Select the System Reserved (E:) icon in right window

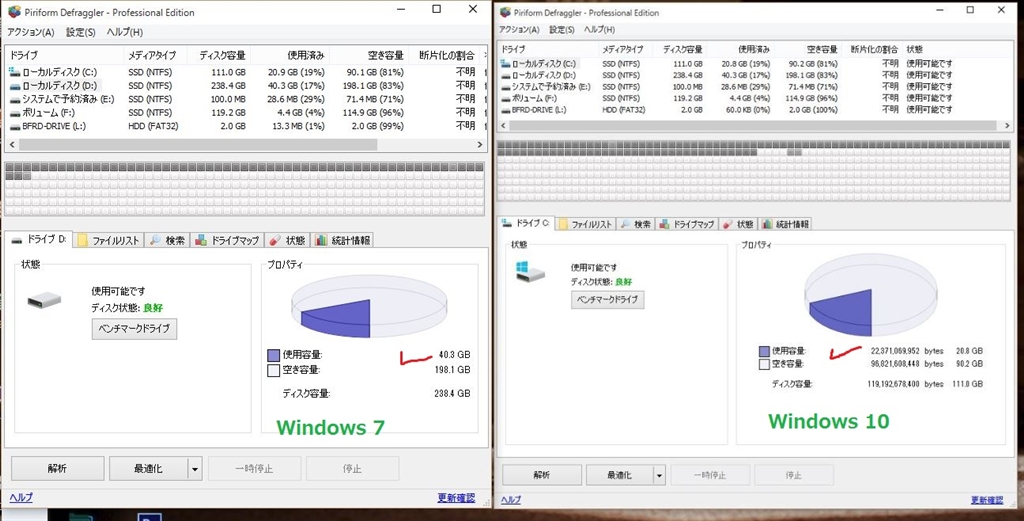pos(505,87)
